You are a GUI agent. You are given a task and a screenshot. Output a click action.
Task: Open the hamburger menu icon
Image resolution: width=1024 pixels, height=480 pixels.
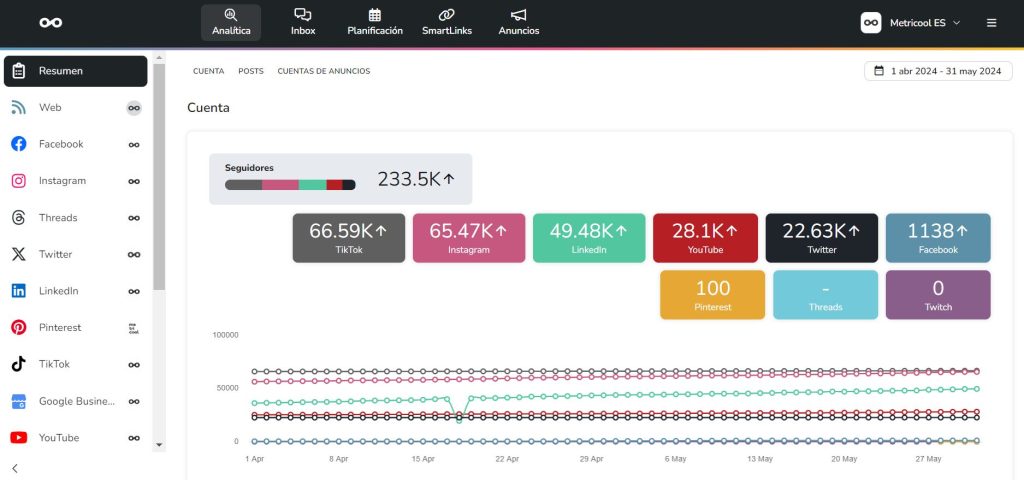point(991,23)
